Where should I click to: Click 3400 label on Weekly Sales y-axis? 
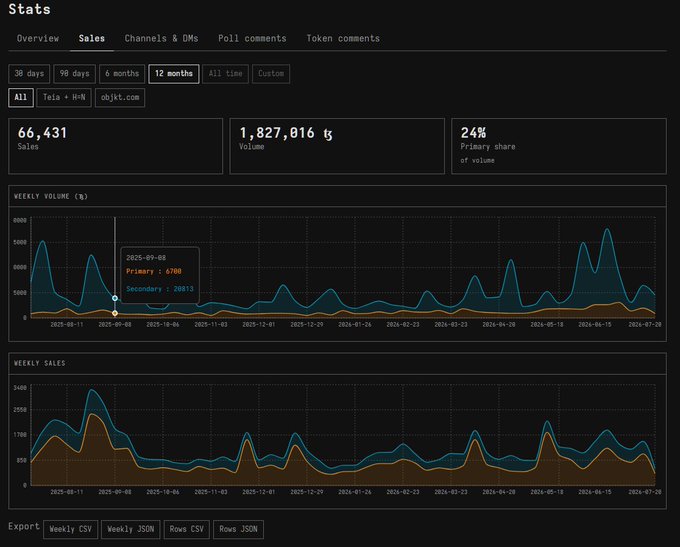point(20,388)
